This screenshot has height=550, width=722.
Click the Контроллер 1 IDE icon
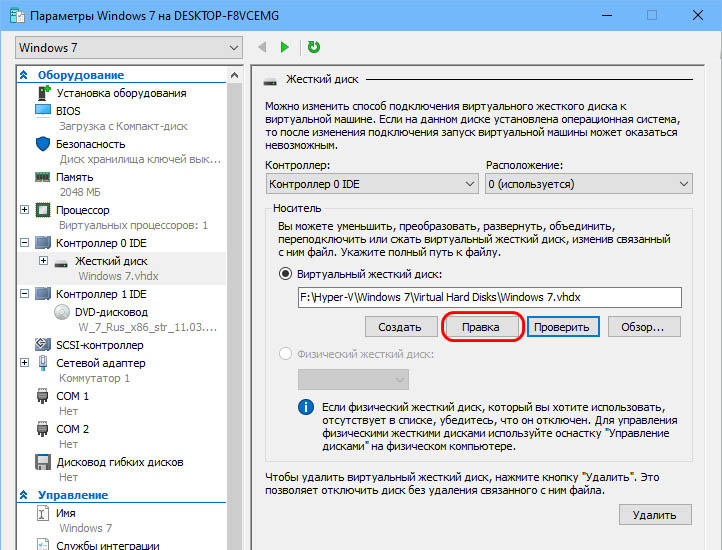tap(43, 293)
